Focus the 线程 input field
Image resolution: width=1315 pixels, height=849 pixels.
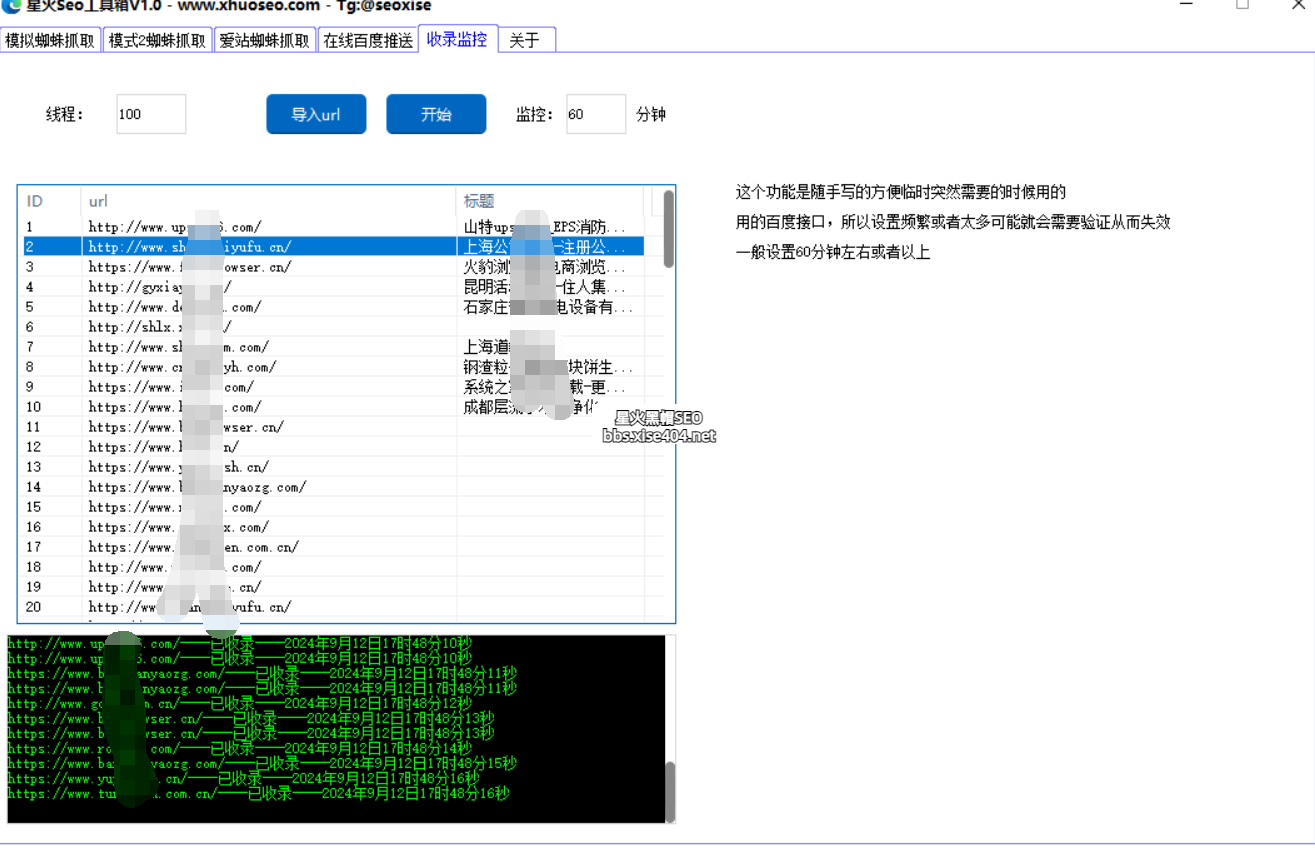[x=151, y=114]
